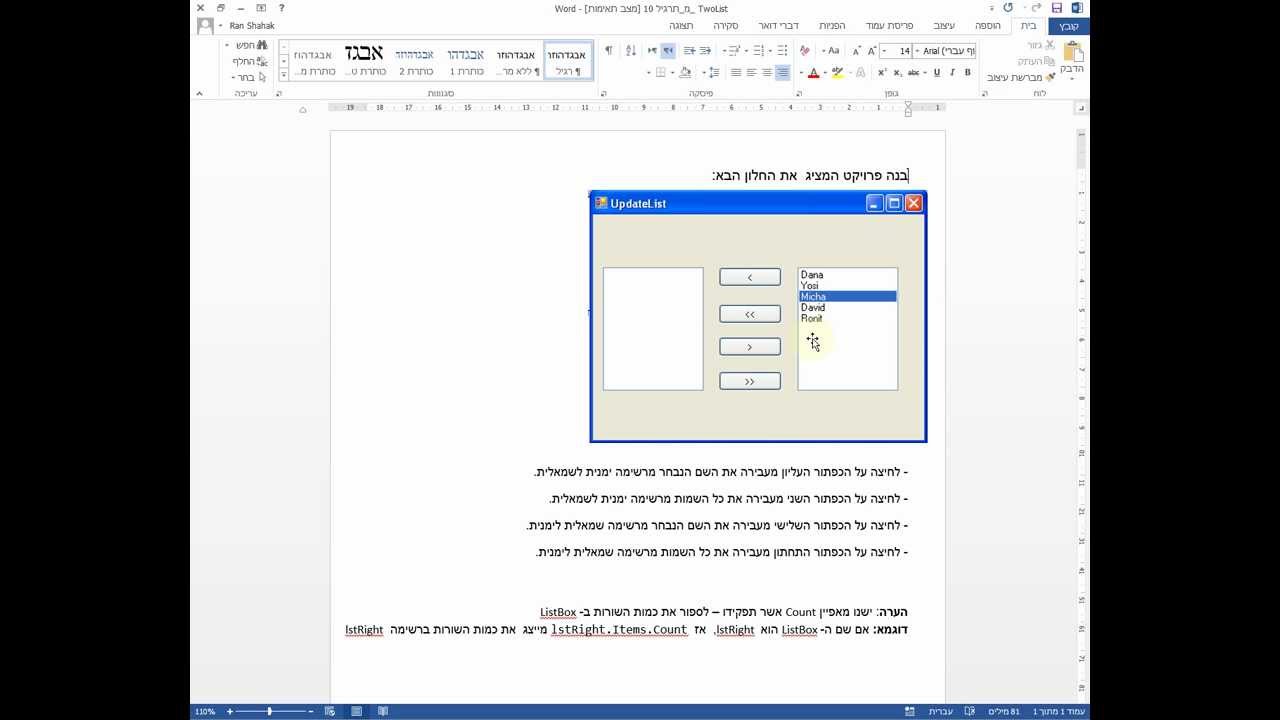Apply Heading 2 (כותרת 2) style
Screen dimensions: 1280x720
[415, 60]
